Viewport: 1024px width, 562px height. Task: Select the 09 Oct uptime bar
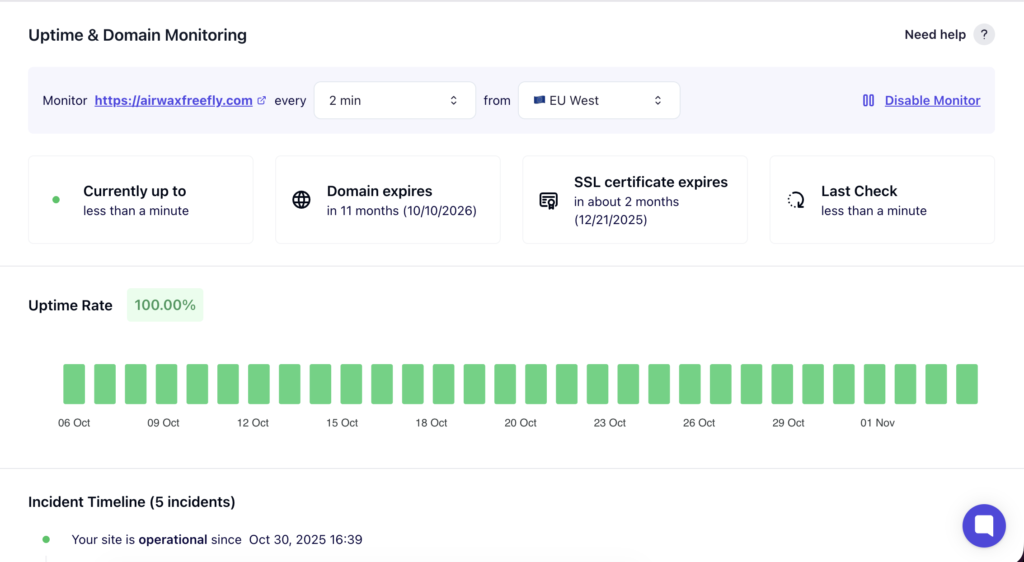[167, 384]
